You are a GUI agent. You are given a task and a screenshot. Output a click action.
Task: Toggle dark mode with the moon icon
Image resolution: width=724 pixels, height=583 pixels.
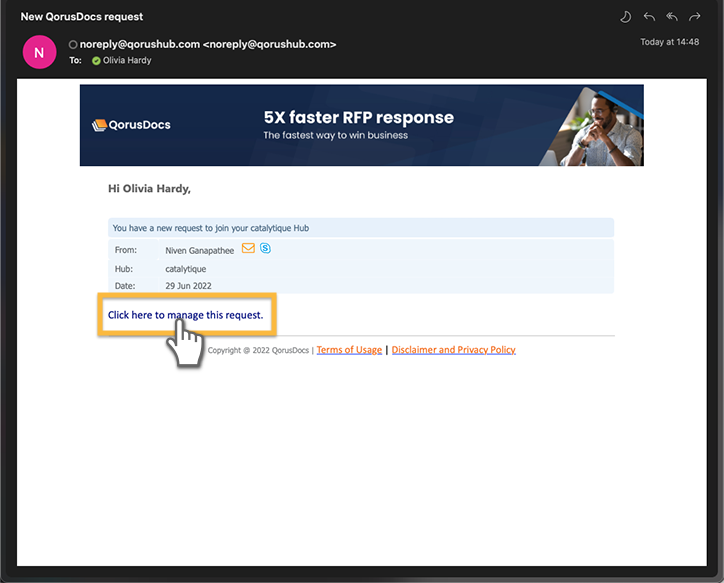pos(626,17)
